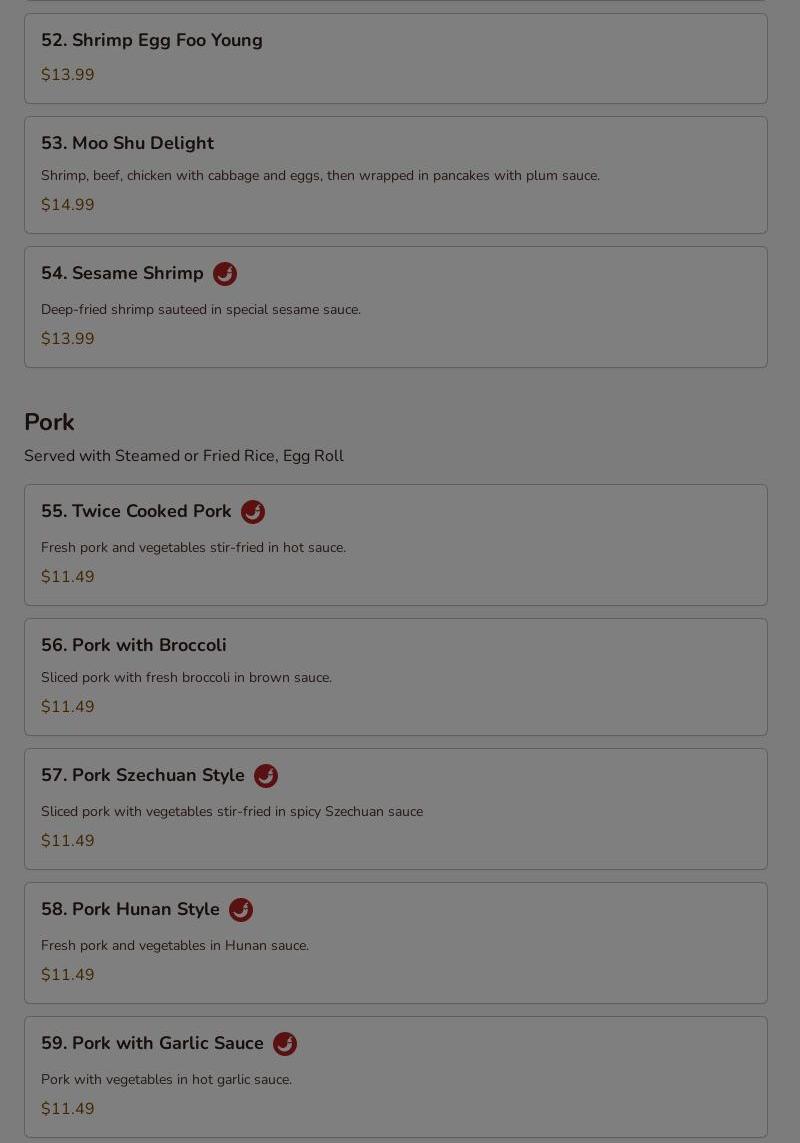Click the Moo Shu Delight description text
This screenshot has height=1143, width=800.
point(320,176)
